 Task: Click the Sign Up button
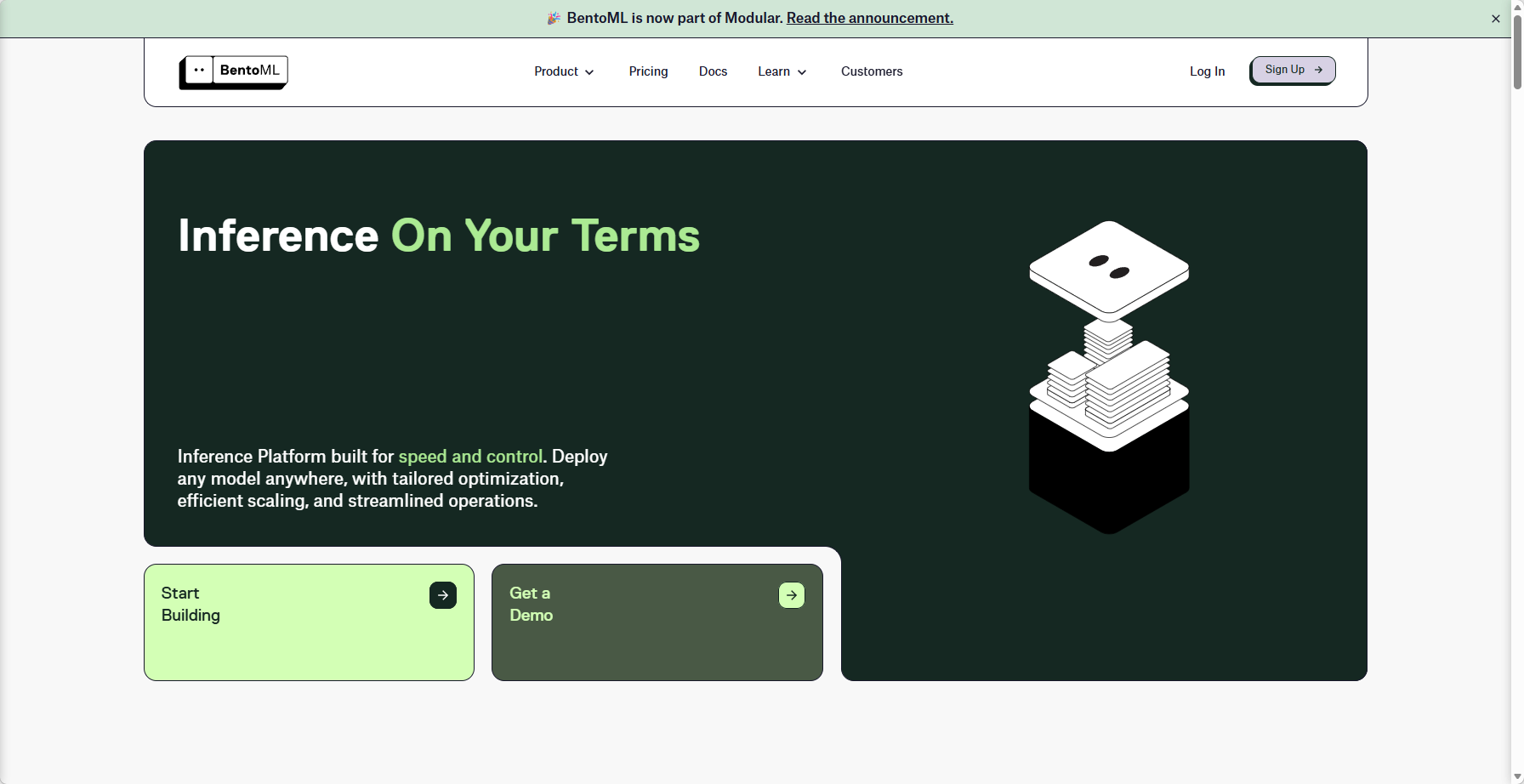pyautogui.click(x=1293, y=71)
